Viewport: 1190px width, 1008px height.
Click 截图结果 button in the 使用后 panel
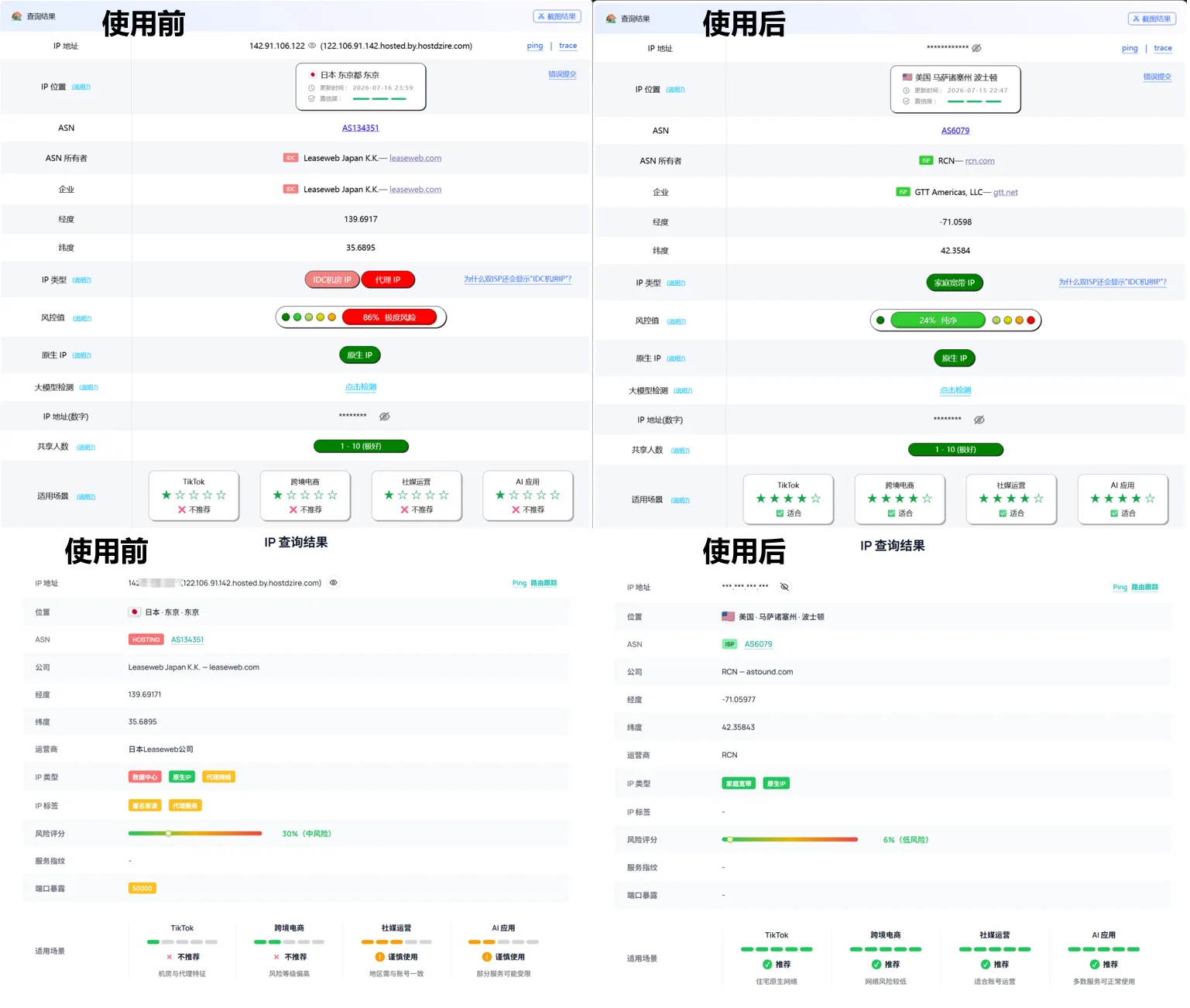click(x=1151, y=19)
